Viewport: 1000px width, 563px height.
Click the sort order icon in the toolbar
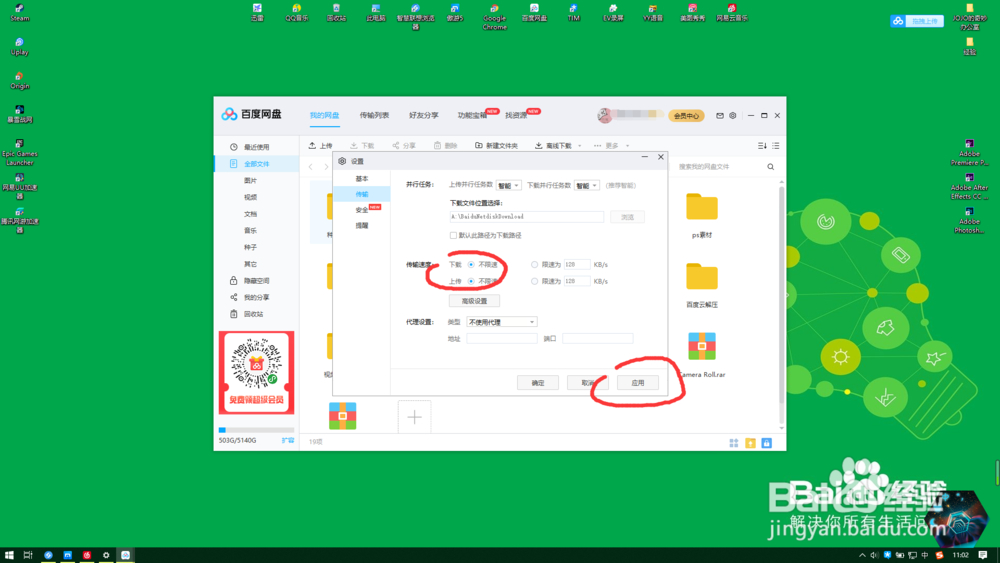pos(762,145)
